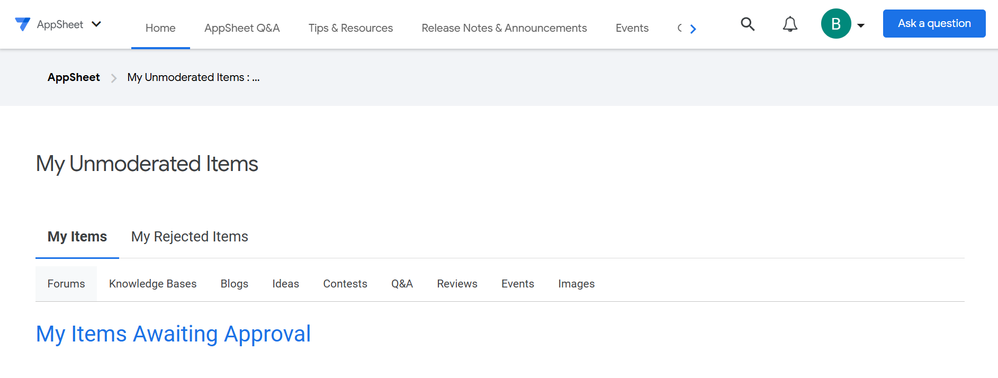Select the Q&A sub-tab
998x378 pixels.
pyautogui.click(x=402, y=284)
